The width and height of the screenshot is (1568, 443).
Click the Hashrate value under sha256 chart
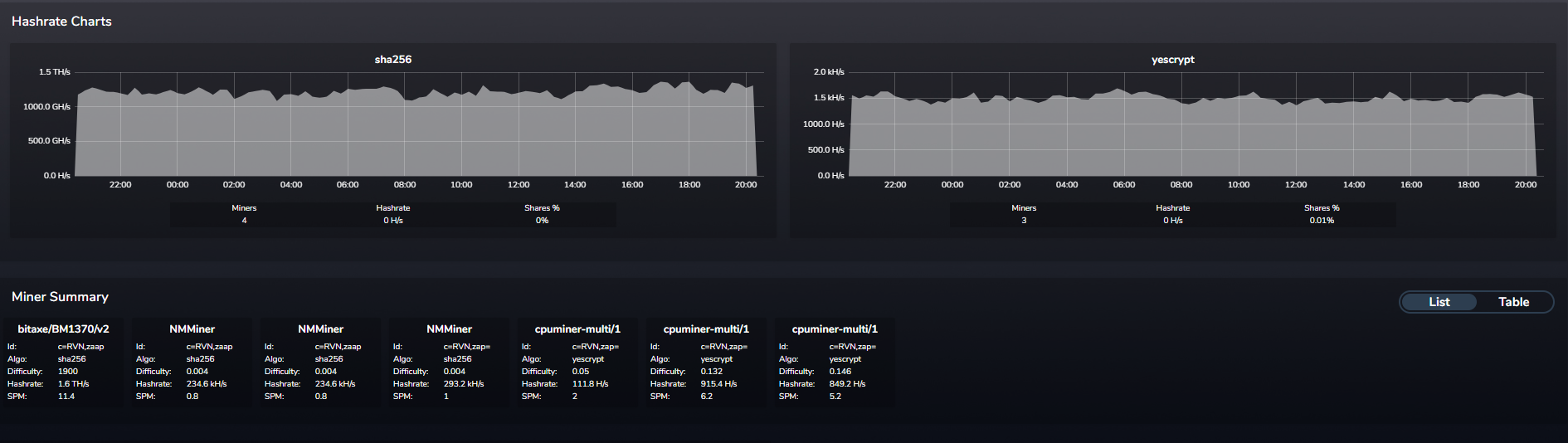pyautogui.click(x=392, y=221)
